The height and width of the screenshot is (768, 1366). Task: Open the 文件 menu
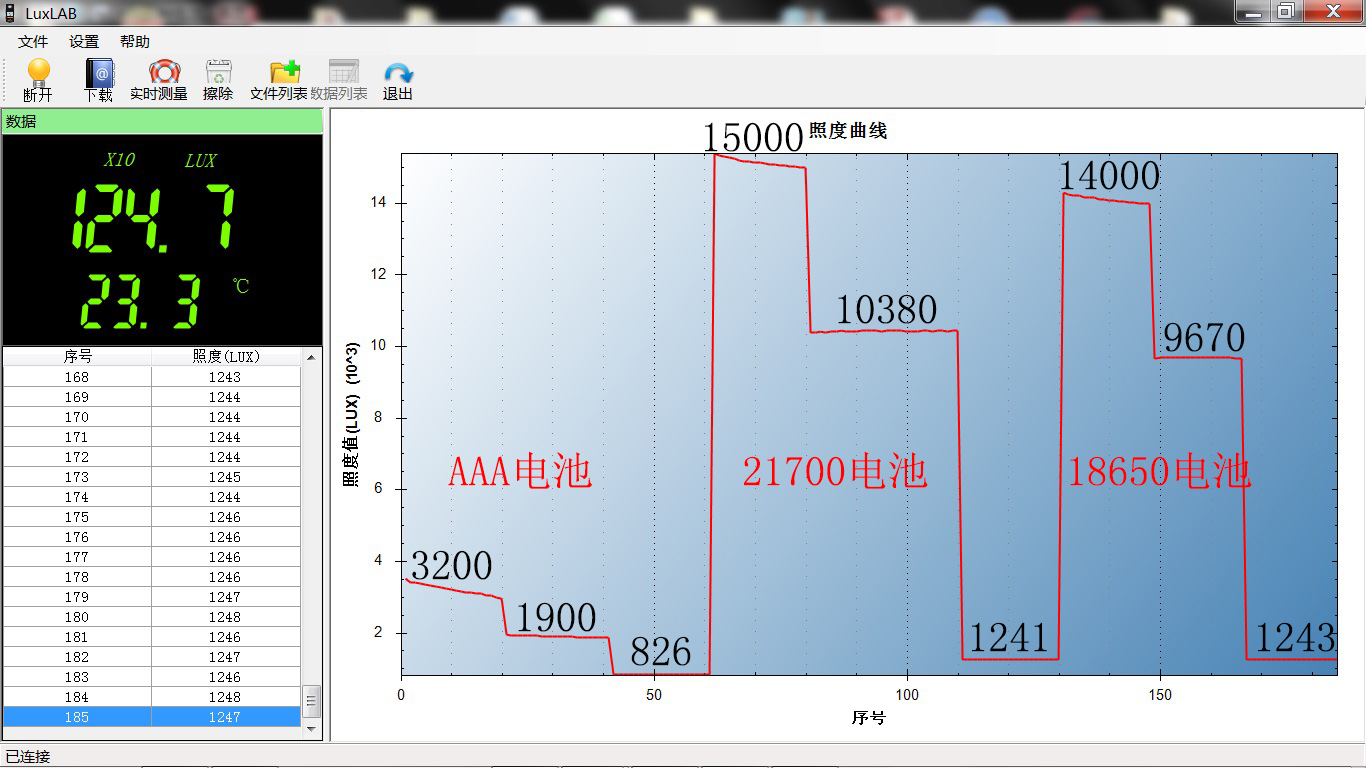point(33,42)
